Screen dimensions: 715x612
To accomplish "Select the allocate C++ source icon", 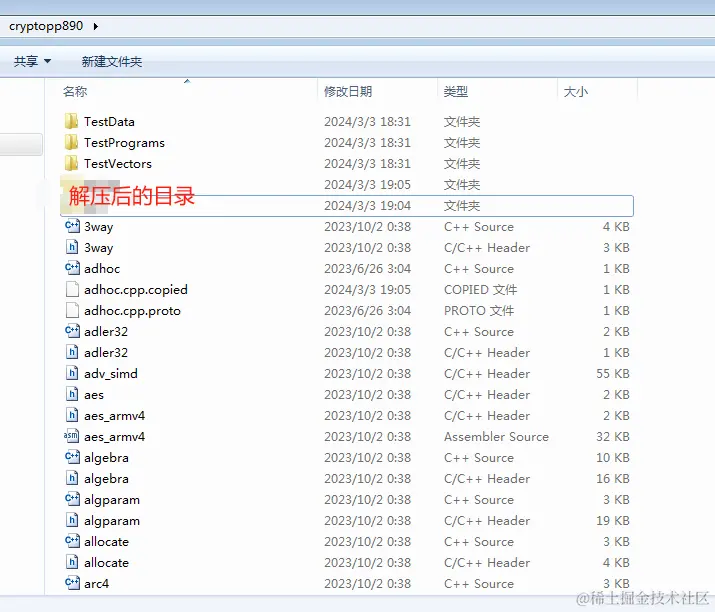I will coord(72,541).
